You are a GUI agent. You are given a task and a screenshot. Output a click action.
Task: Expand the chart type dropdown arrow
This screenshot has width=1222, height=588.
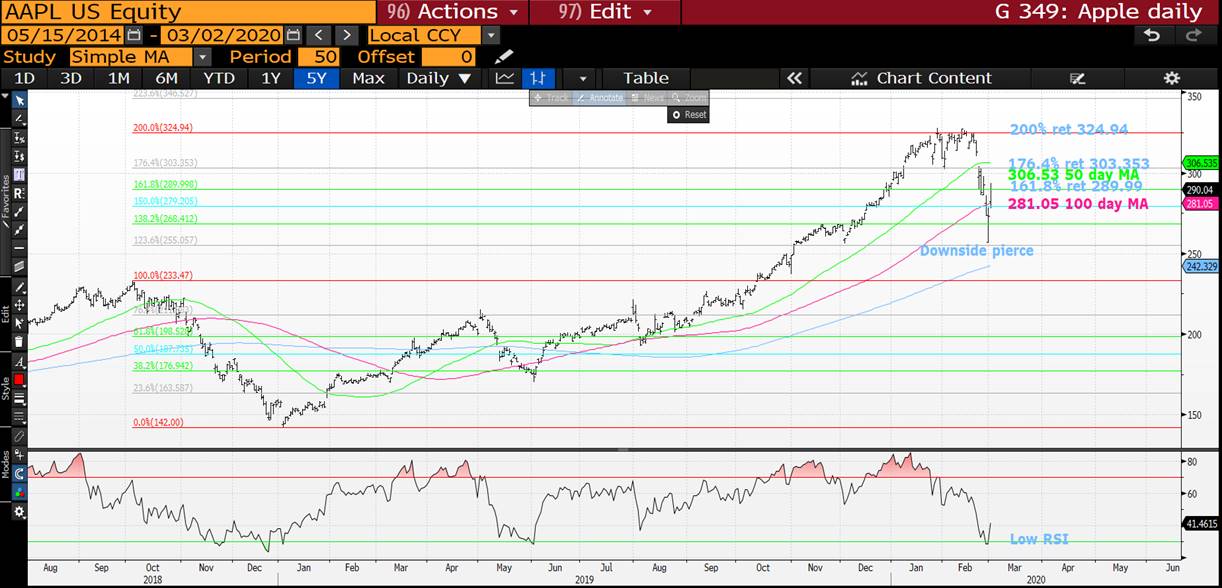point(581,78)
